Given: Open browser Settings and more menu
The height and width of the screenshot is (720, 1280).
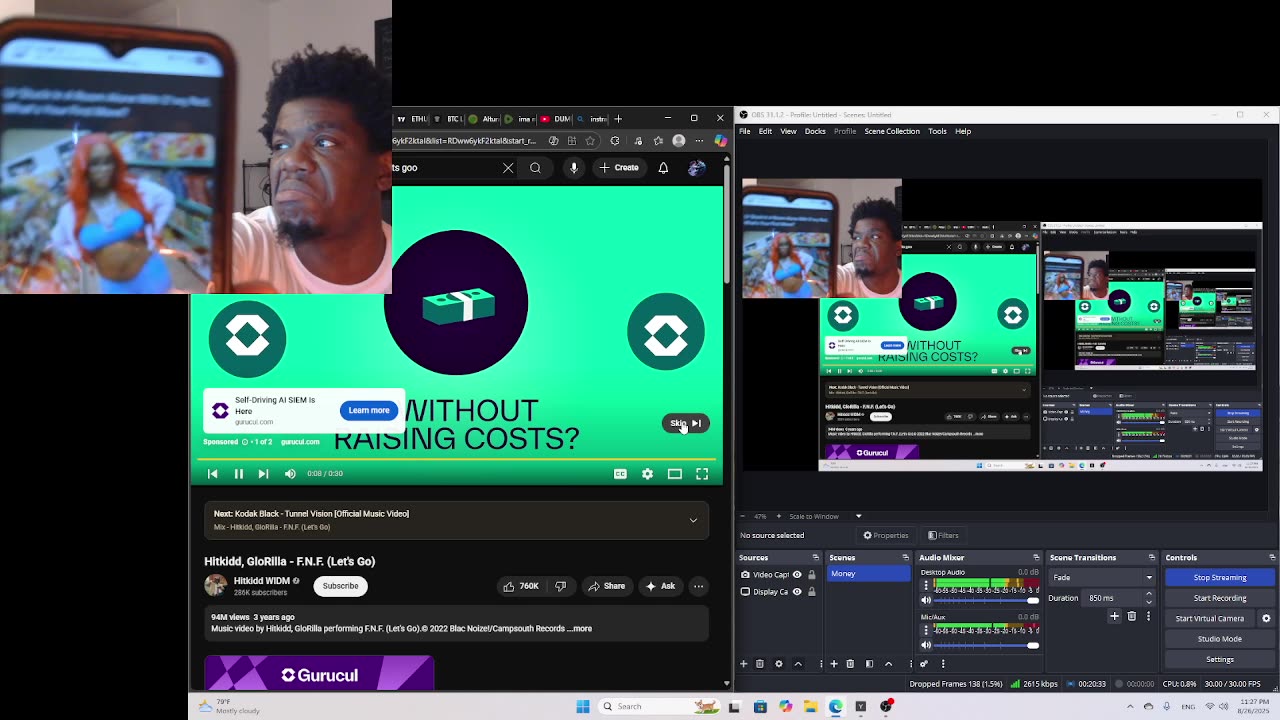Looking at the screenshot, I should point(699,141).
